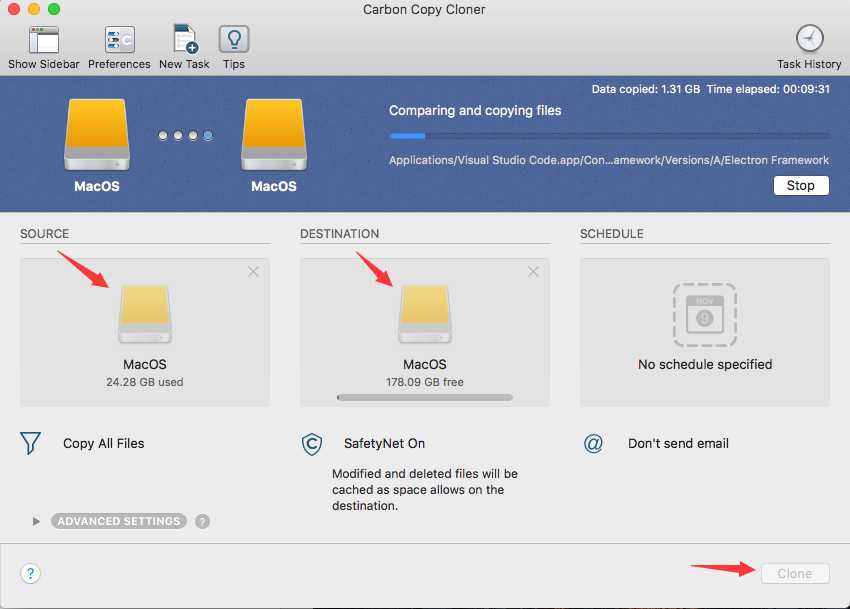
Task: Select the SOURCE MacOS disk icon
Action: [145, 315]
